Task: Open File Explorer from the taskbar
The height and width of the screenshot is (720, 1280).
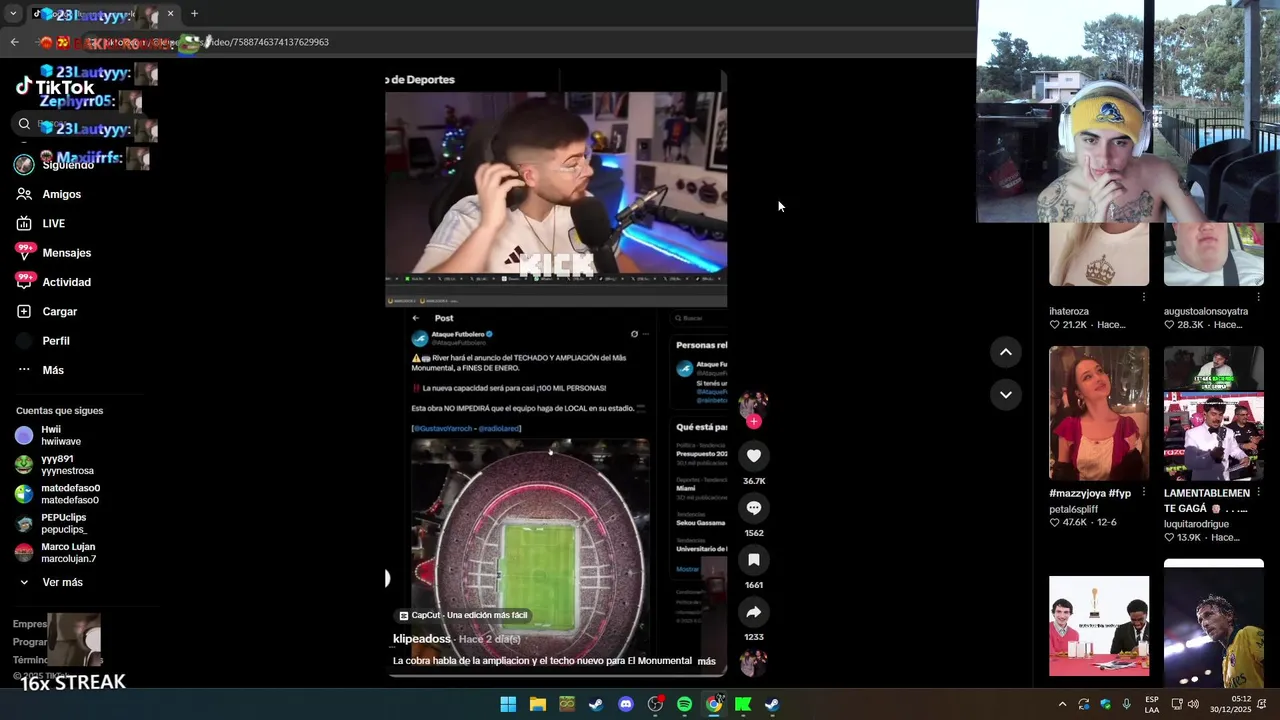Action: tap(537, 704)
